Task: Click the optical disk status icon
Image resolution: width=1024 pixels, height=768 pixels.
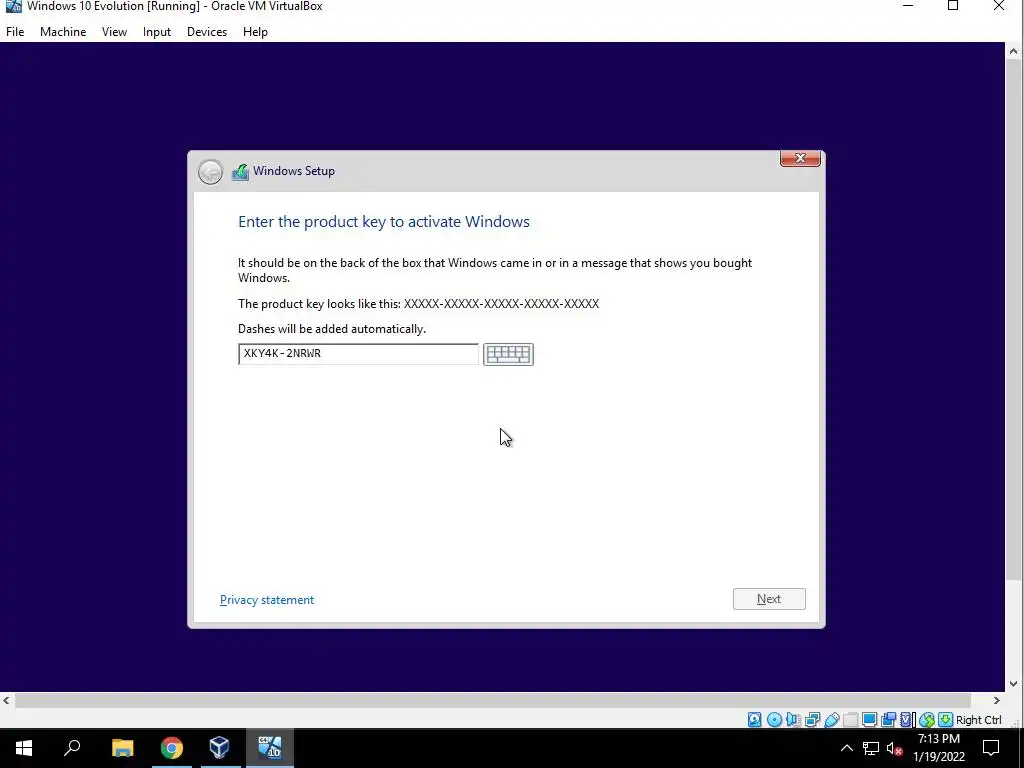Action: (x=774, y=720)
